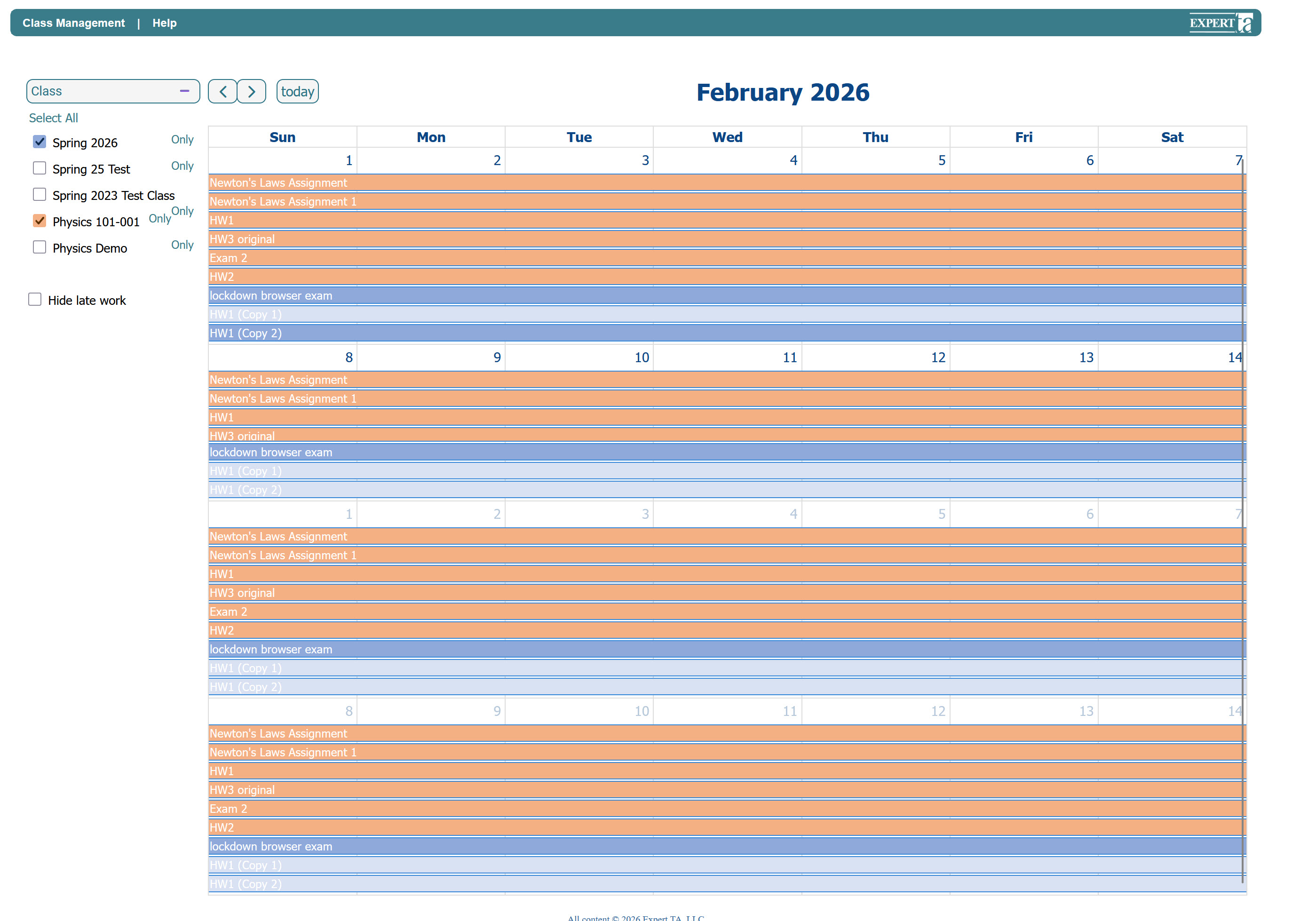1316x921 pixels.
Task: Enable the Spring 25 Test checkbox
Action: pos(40,168)
